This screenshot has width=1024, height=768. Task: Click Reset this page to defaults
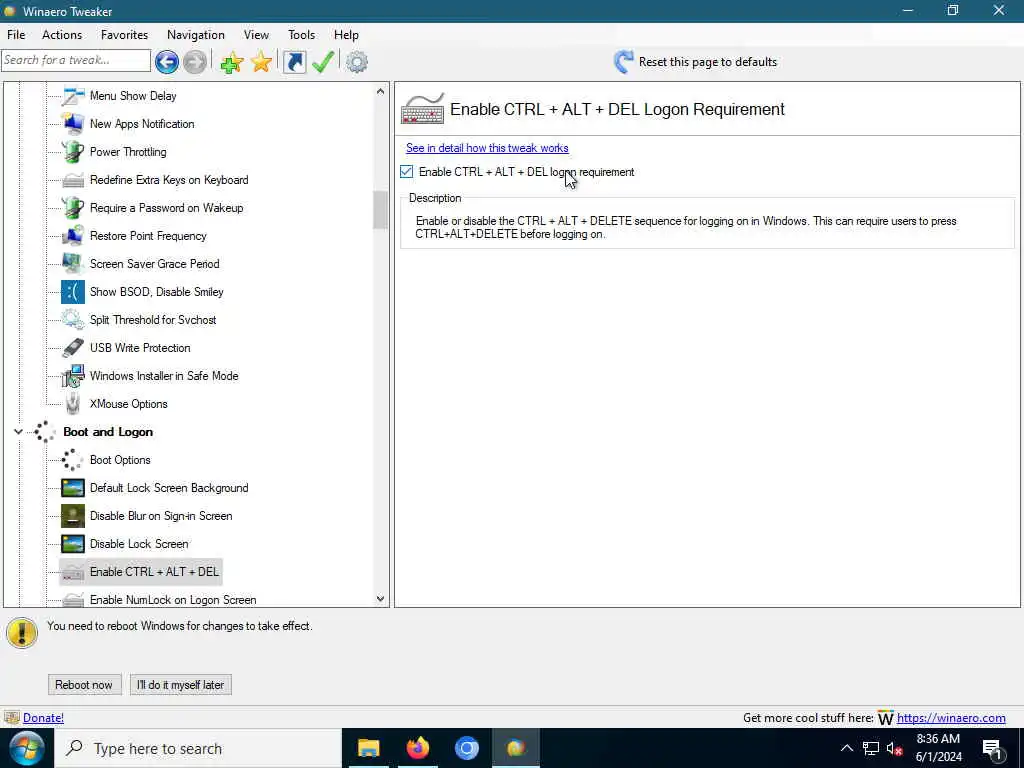[708, 62]
